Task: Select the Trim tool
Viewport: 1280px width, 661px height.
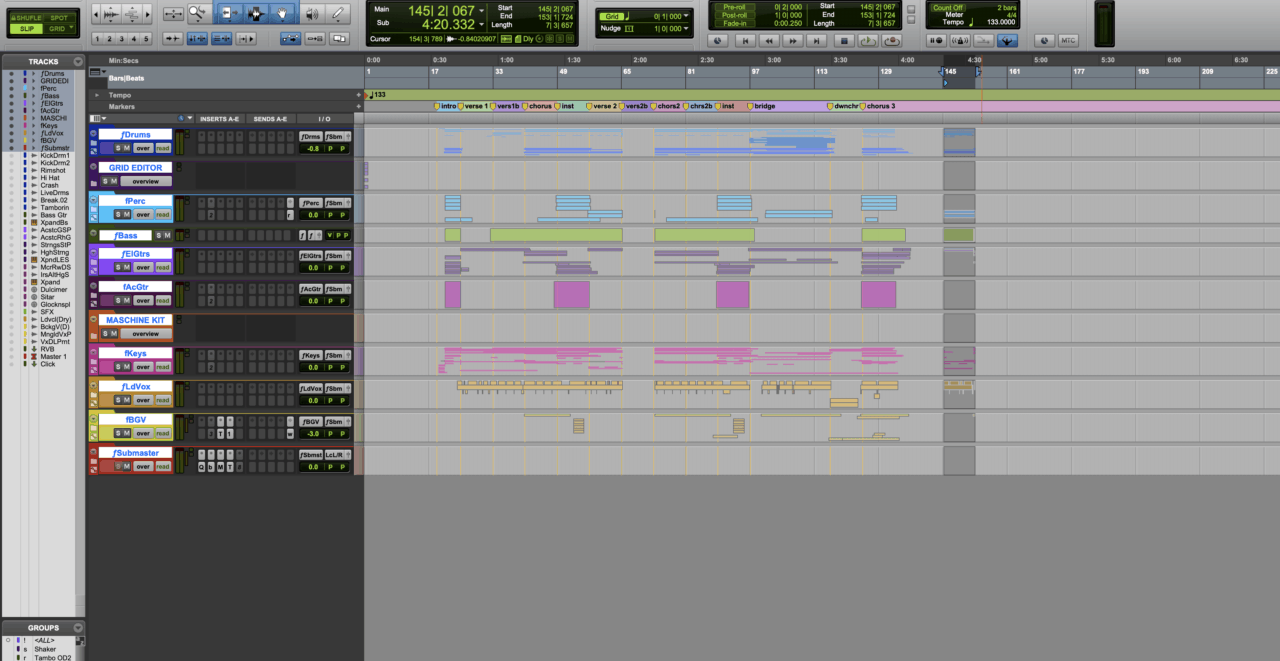Action: point(229,14)
